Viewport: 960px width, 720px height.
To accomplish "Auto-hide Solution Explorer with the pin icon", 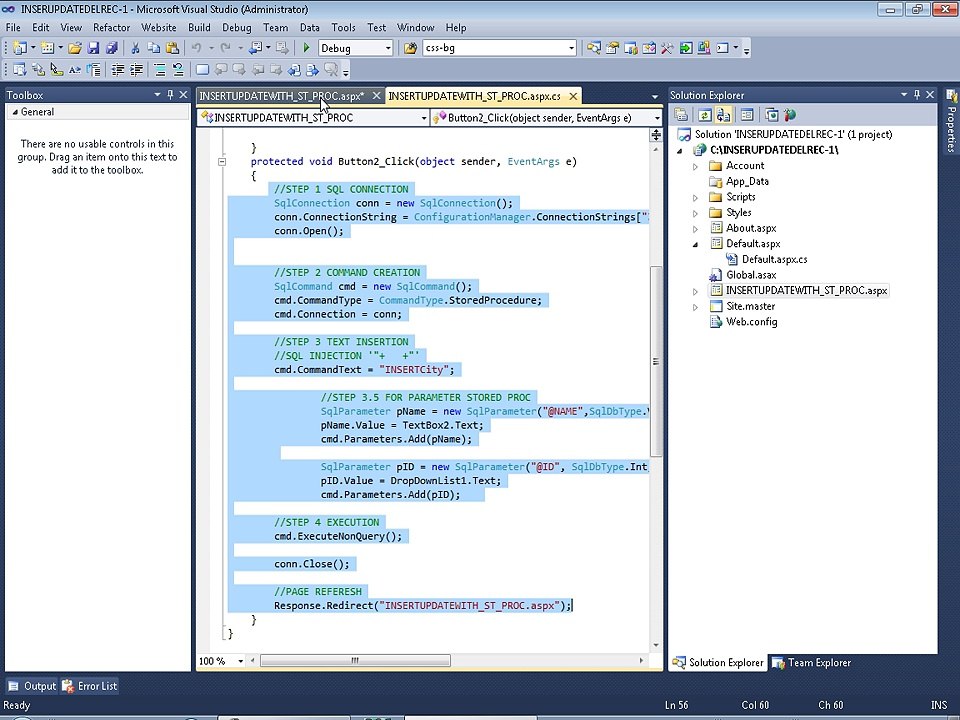I will (x=917, y=95).
